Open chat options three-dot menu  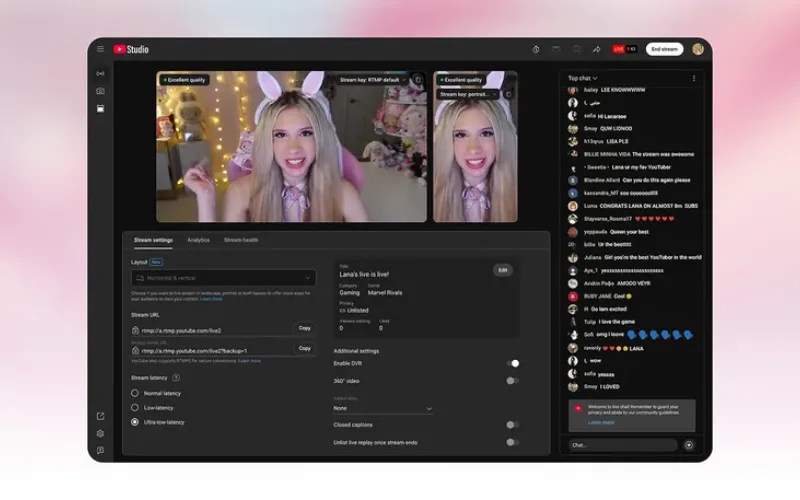coord(694,78)
